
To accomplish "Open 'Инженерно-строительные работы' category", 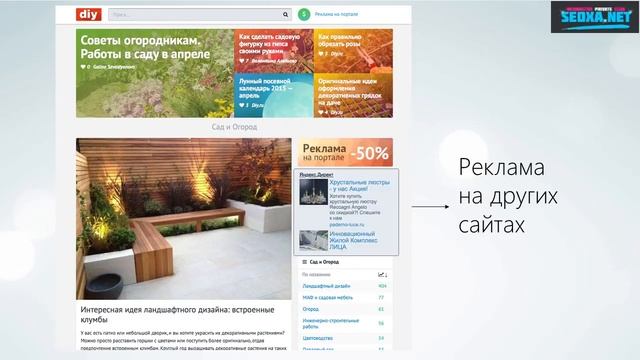I will [x=331, y=324].
